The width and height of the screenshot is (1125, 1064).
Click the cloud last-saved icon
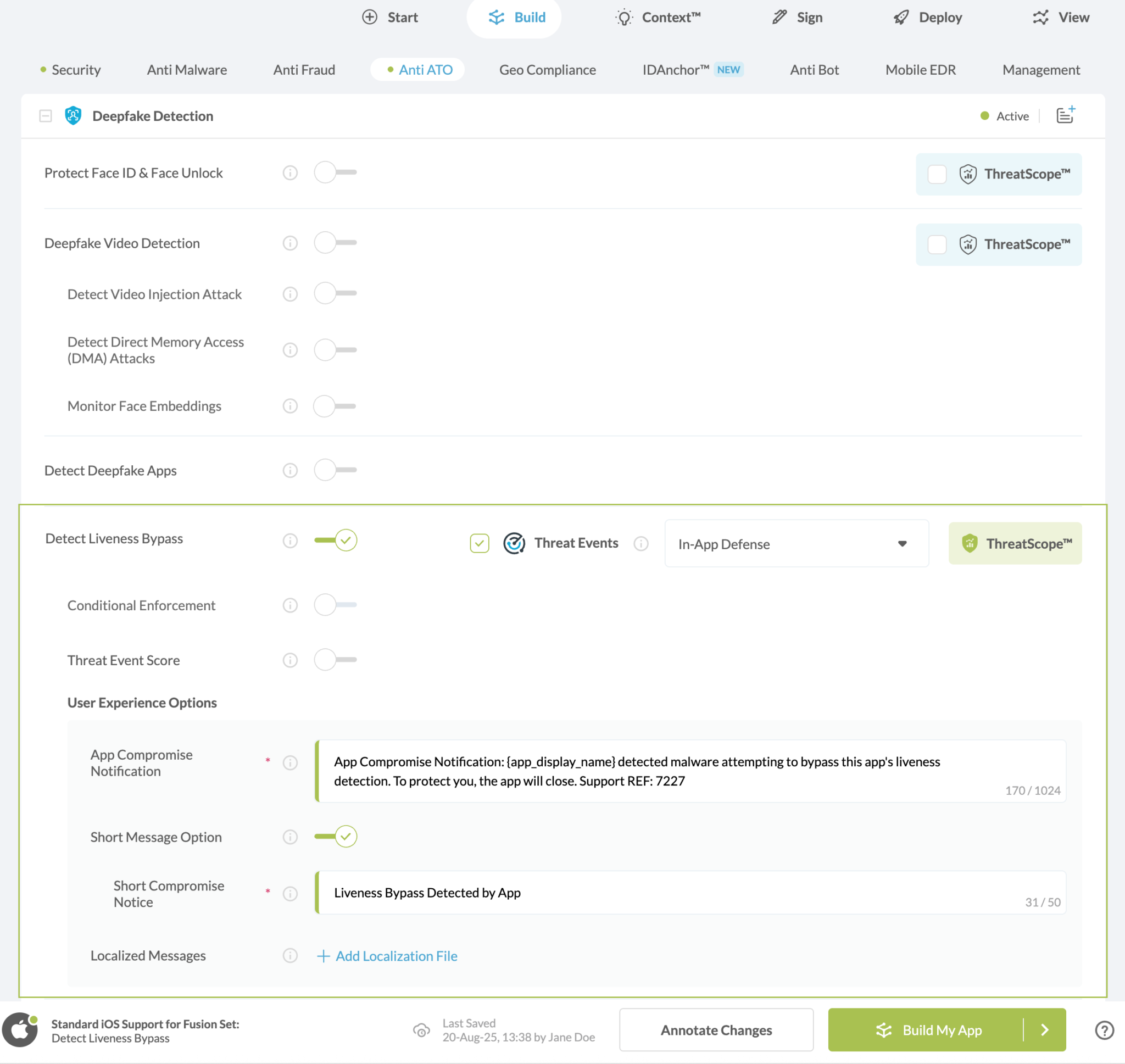pyautogui.click(x=421, y=1030)
